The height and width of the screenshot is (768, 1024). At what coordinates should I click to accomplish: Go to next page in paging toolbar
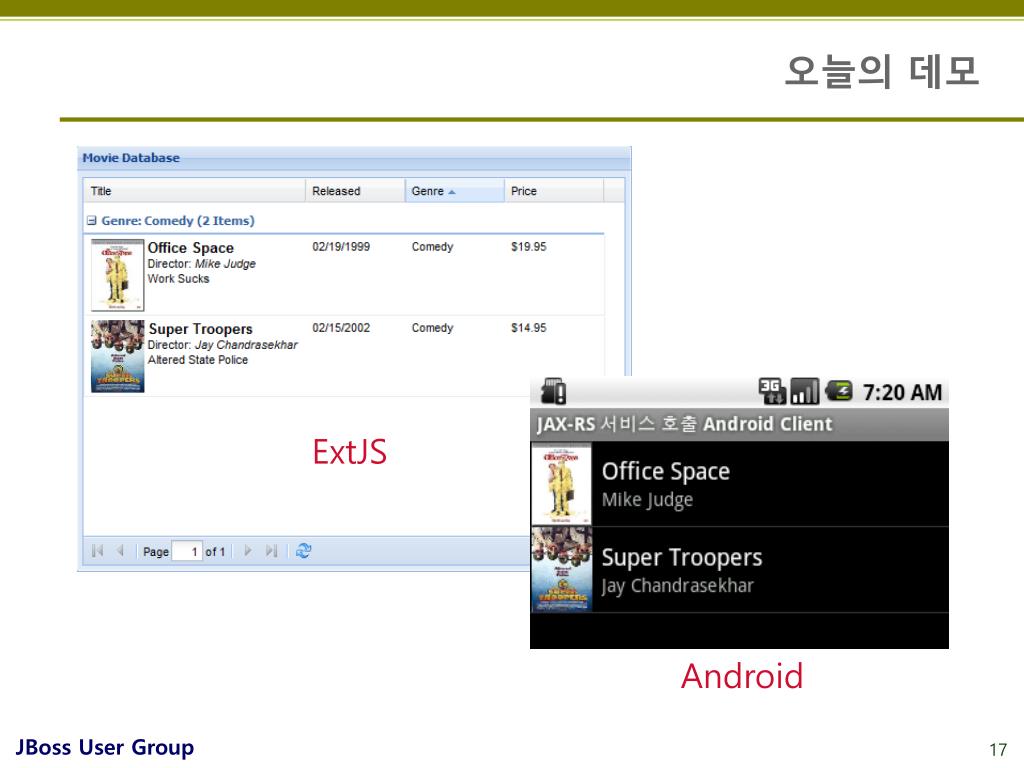tap(248, 551)
